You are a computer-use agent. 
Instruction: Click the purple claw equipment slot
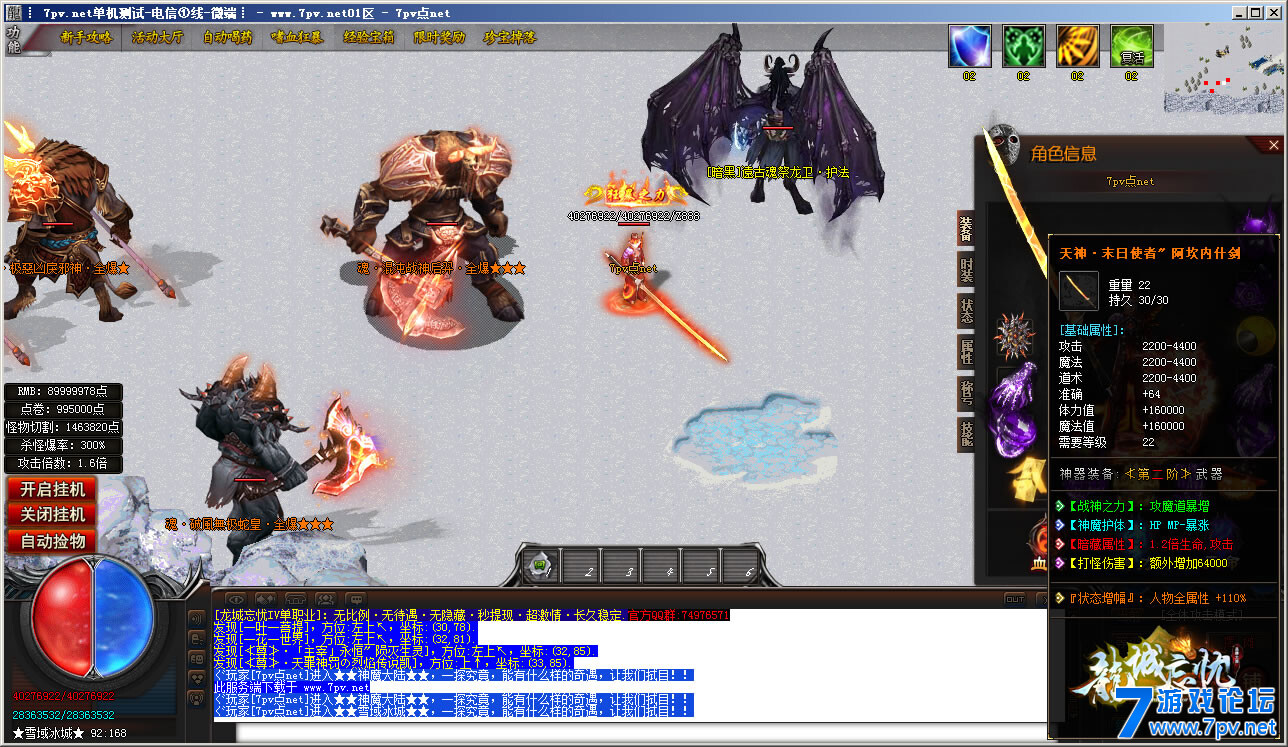pos(1013,408)
